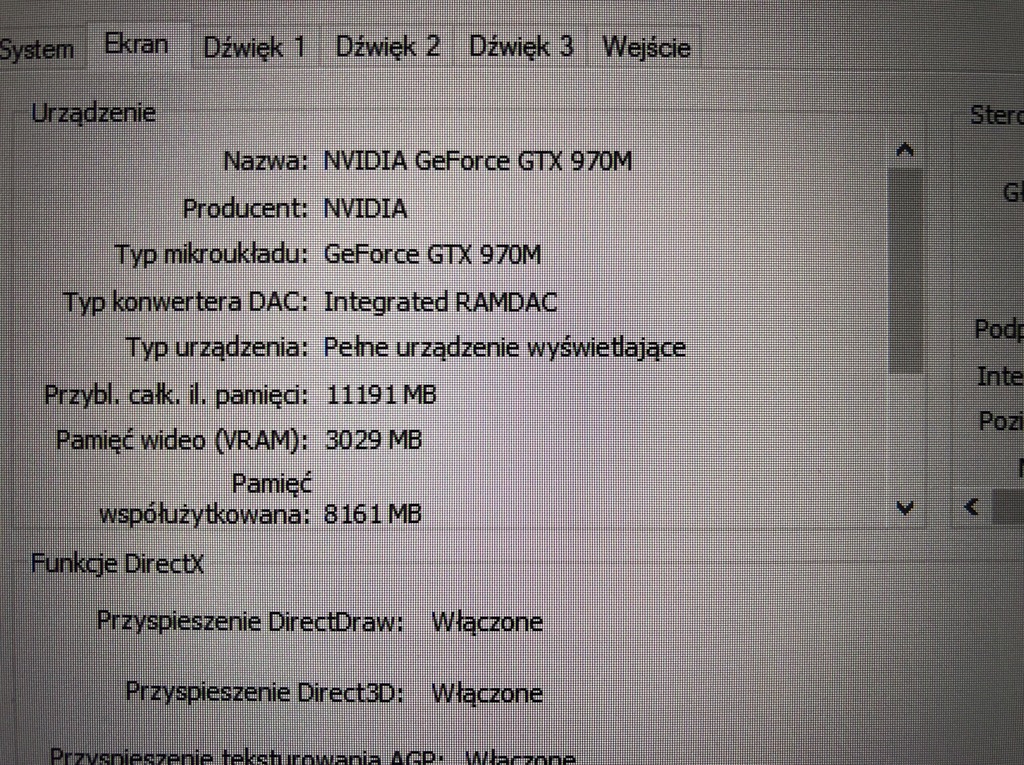
Task: Click the VRAM value '3029 MB'
Action: click(373, 440)
